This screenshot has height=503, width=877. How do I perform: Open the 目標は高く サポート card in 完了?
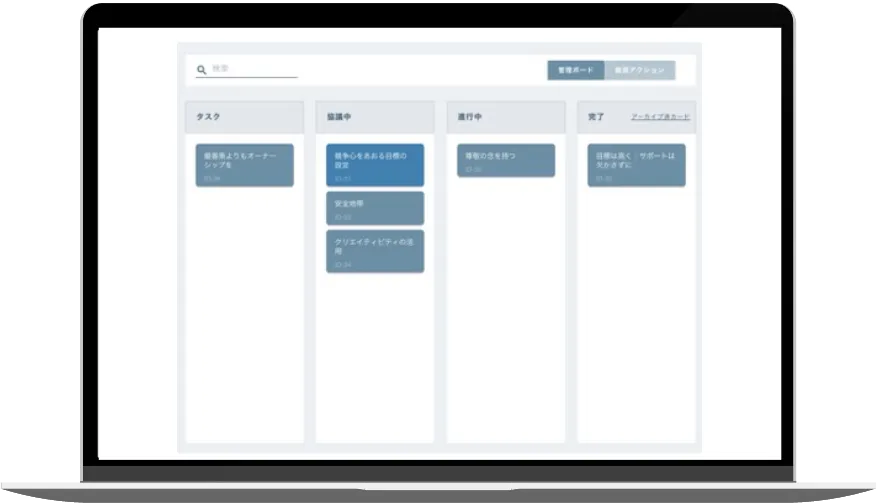636,165
